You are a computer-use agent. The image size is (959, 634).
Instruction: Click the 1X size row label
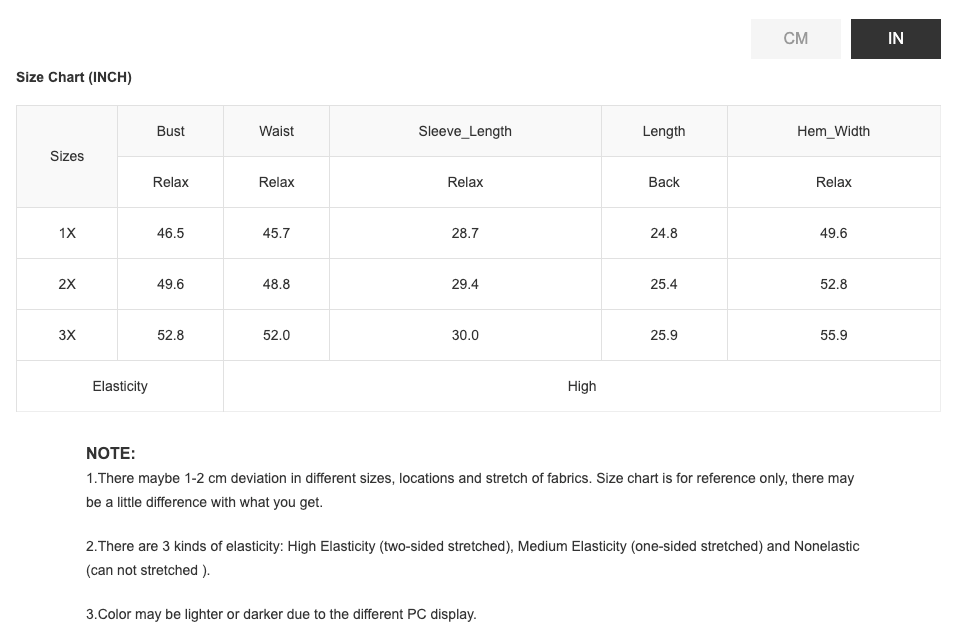pyautogui.click(x=67, y=233)
